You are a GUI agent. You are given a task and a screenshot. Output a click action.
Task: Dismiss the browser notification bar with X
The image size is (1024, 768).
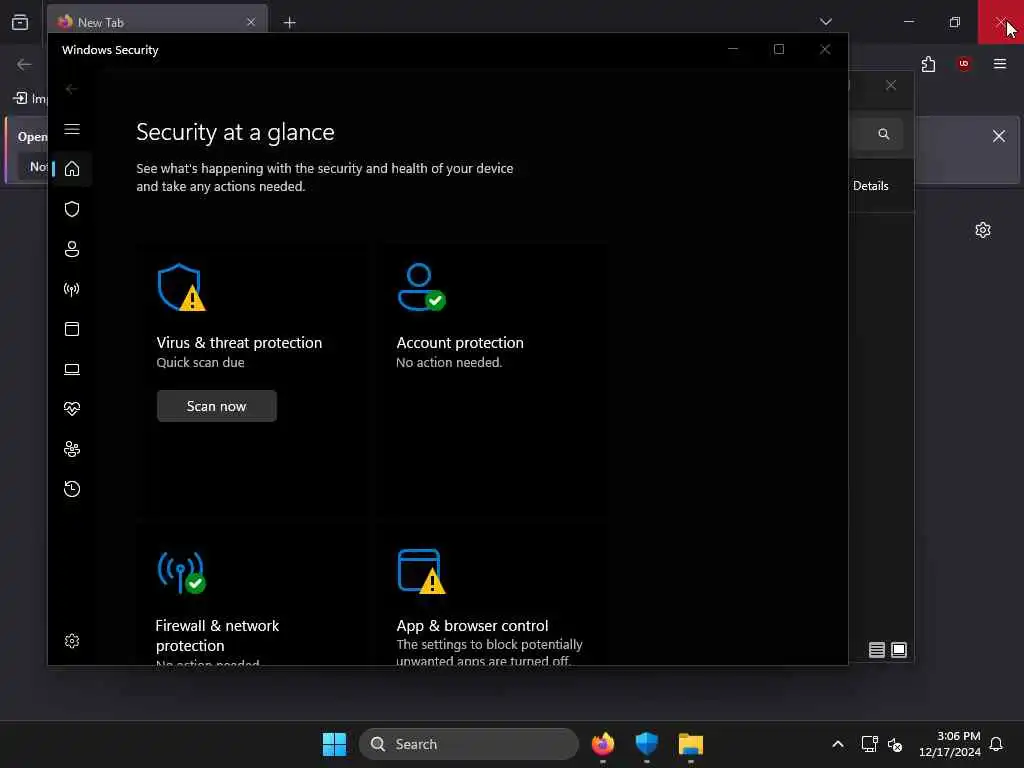pyautogui.click(x=999, y=136)
